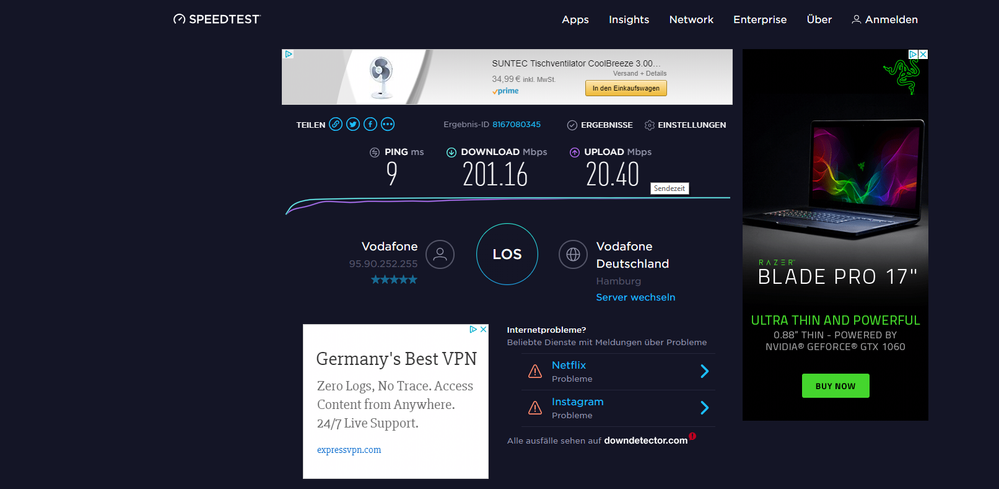
Task: Expand Netflix problems chevron
Action: tap(704, 371)
